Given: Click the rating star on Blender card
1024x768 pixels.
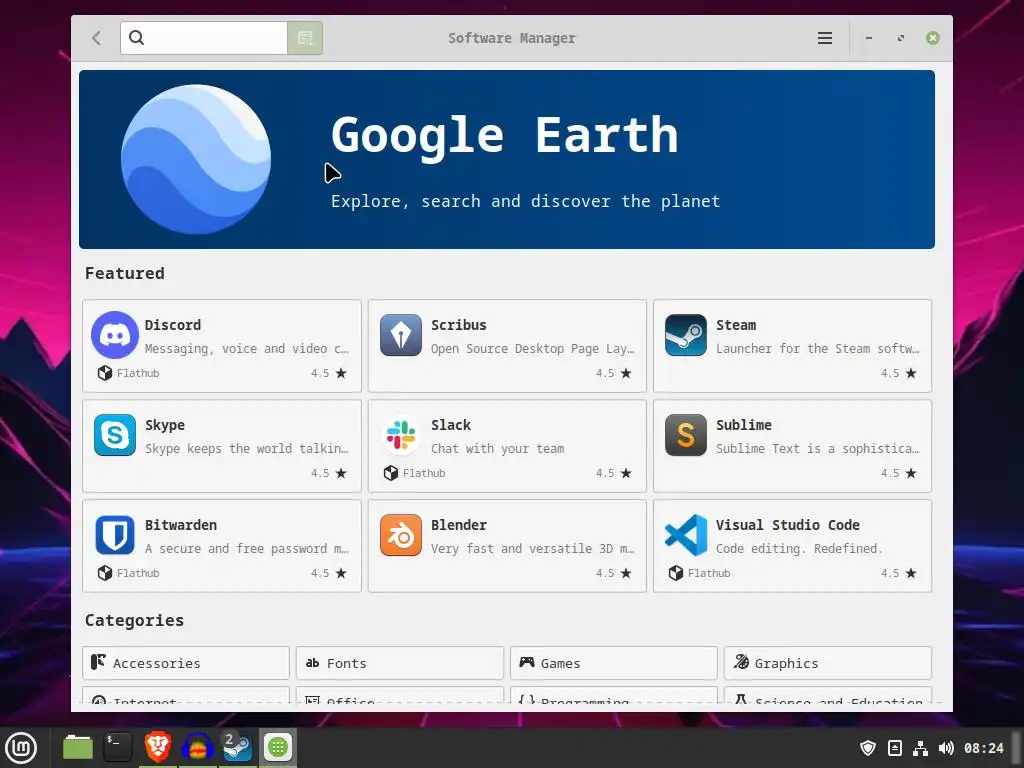Looking at the screenshot, I should pos(626,573).
